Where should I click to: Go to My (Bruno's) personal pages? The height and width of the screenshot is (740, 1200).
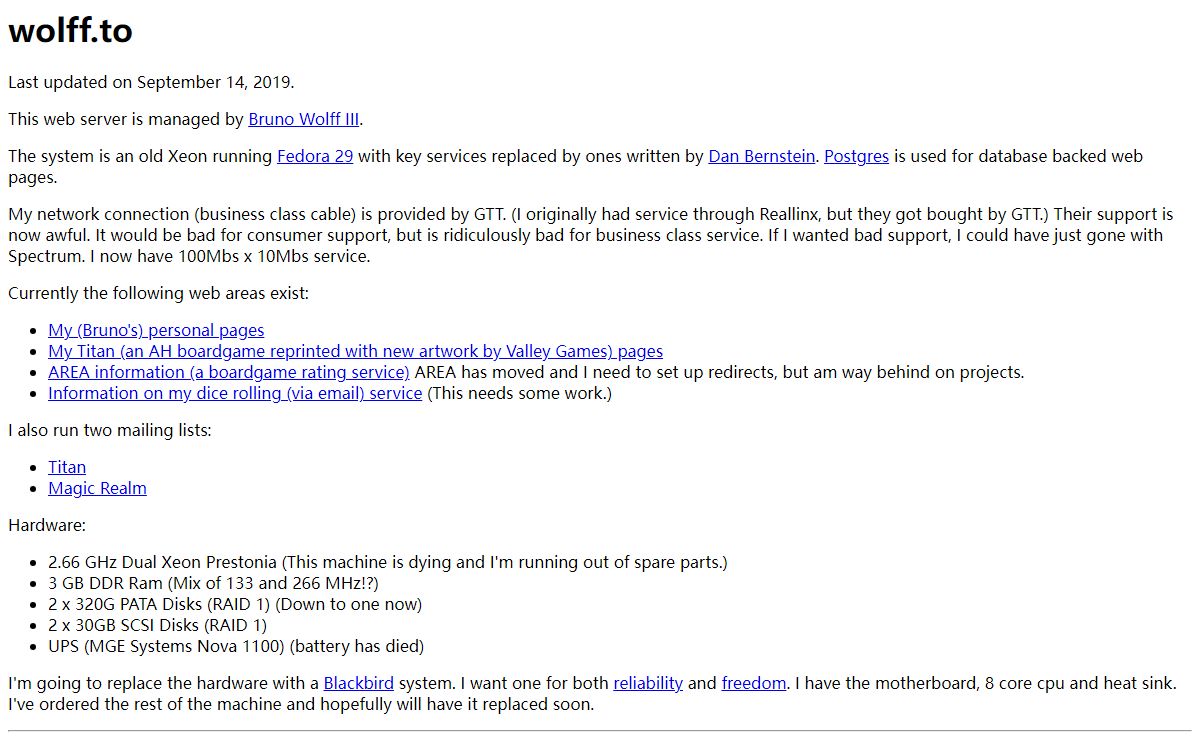click(x=156, y=330)
